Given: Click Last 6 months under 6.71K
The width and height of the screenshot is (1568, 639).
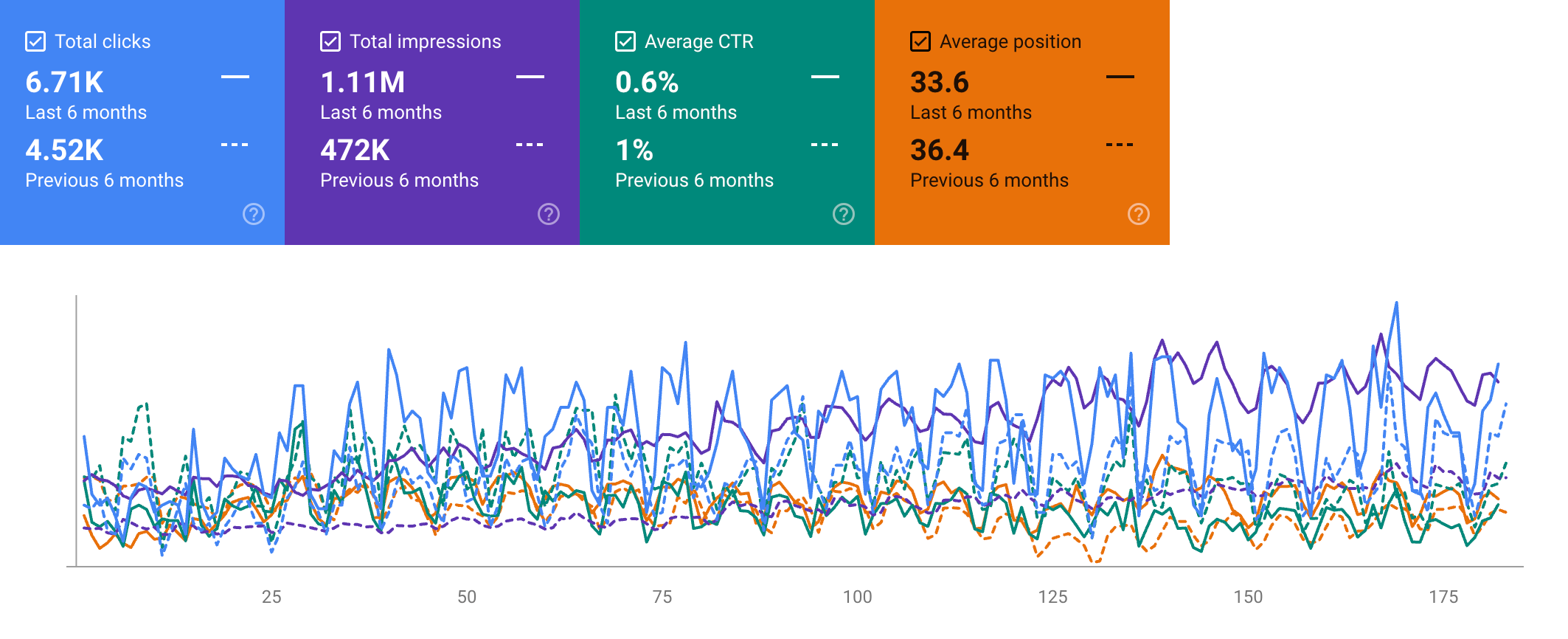Looking at the screenshot, I should [x=86, y=112].
